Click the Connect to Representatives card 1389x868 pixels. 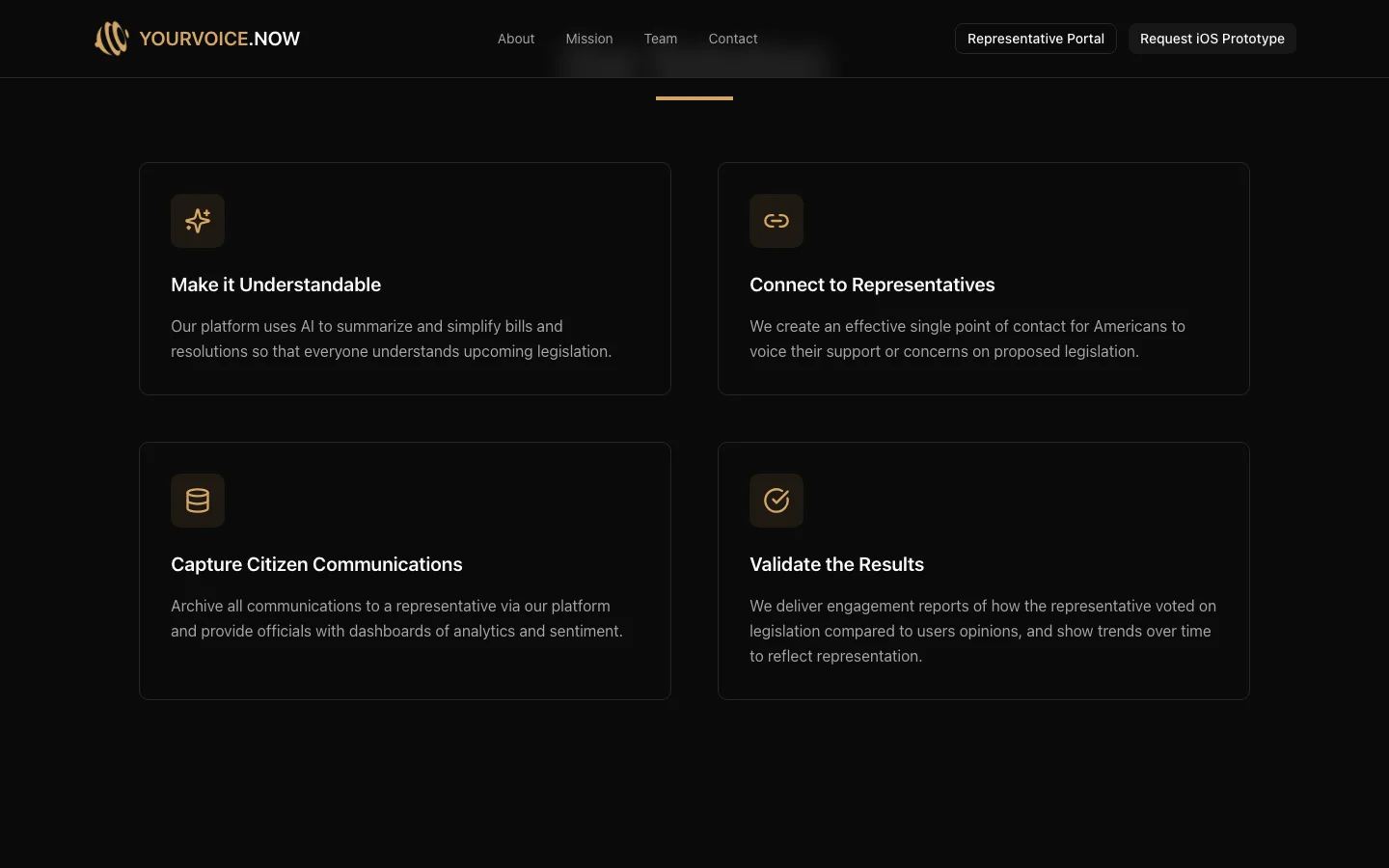coord(983,278)
